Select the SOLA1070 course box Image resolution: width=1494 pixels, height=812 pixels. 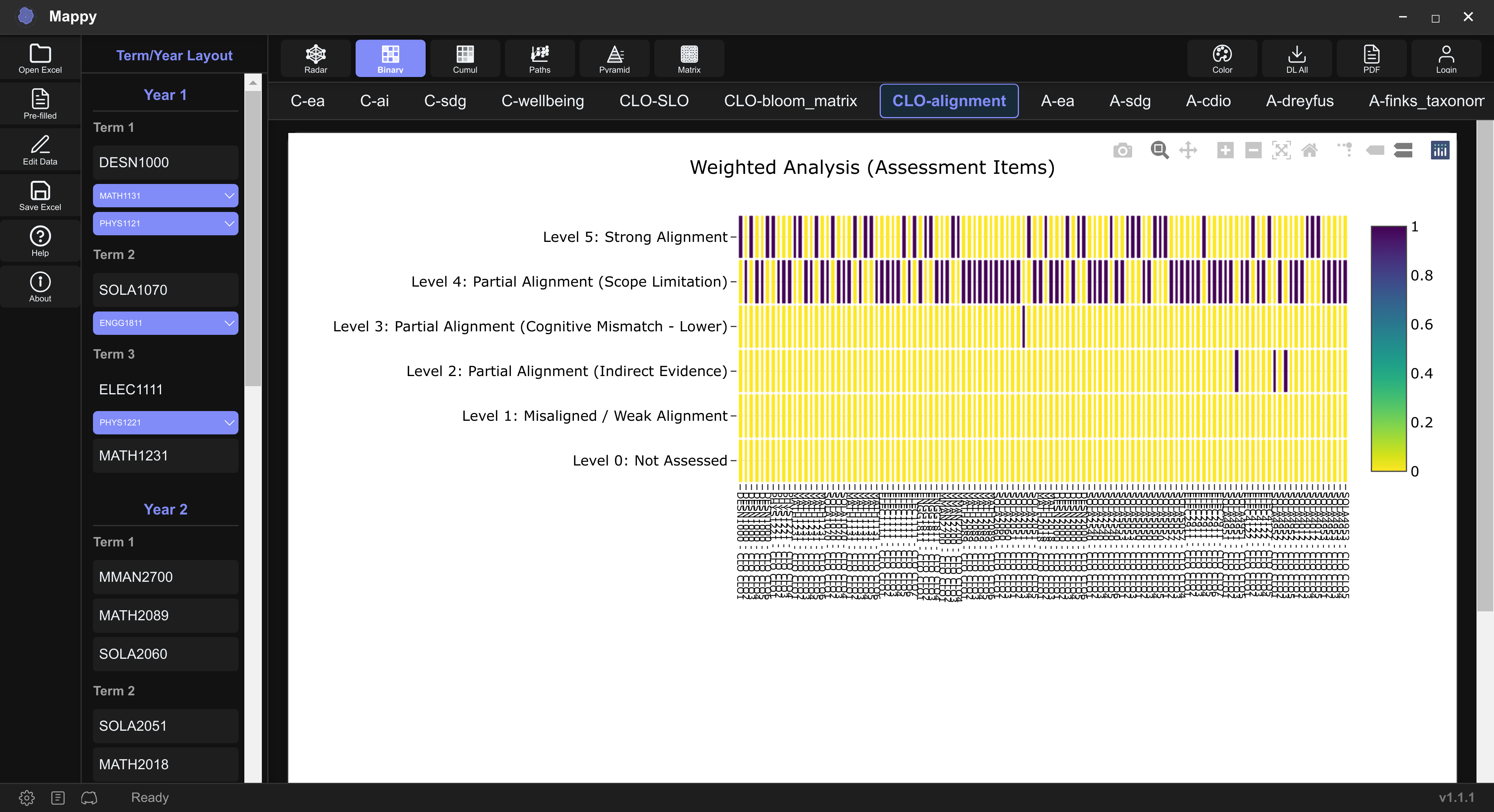pyautogui.click(x=165, y=290)
